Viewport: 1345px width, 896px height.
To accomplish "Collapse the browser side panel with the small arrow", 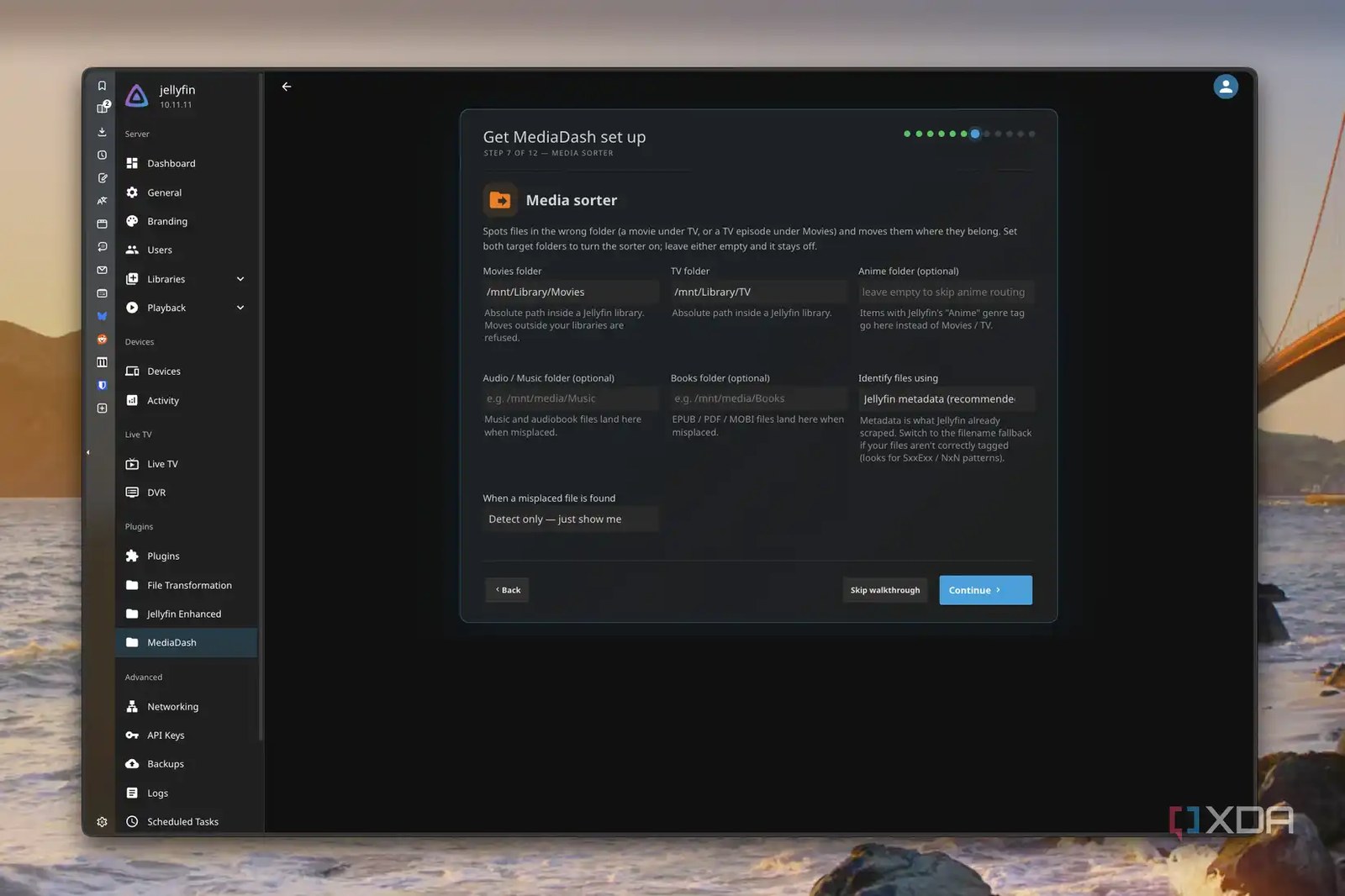I will (88, 452).
